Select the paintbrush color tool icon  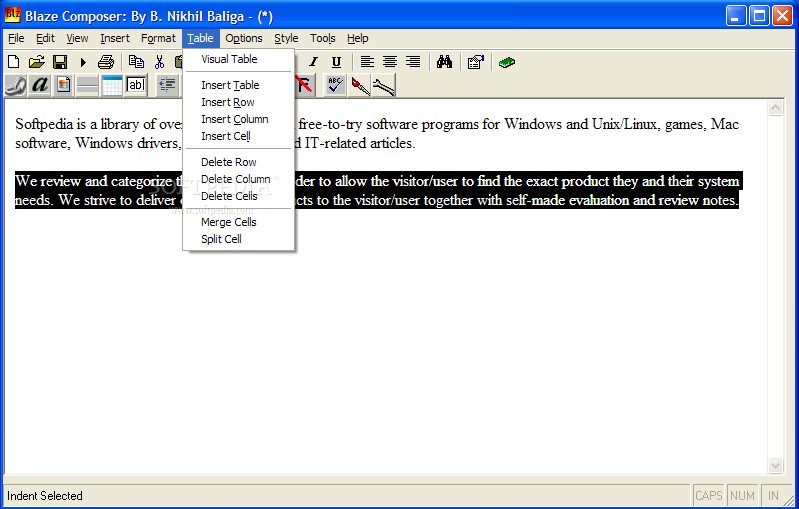pos(360,85)
